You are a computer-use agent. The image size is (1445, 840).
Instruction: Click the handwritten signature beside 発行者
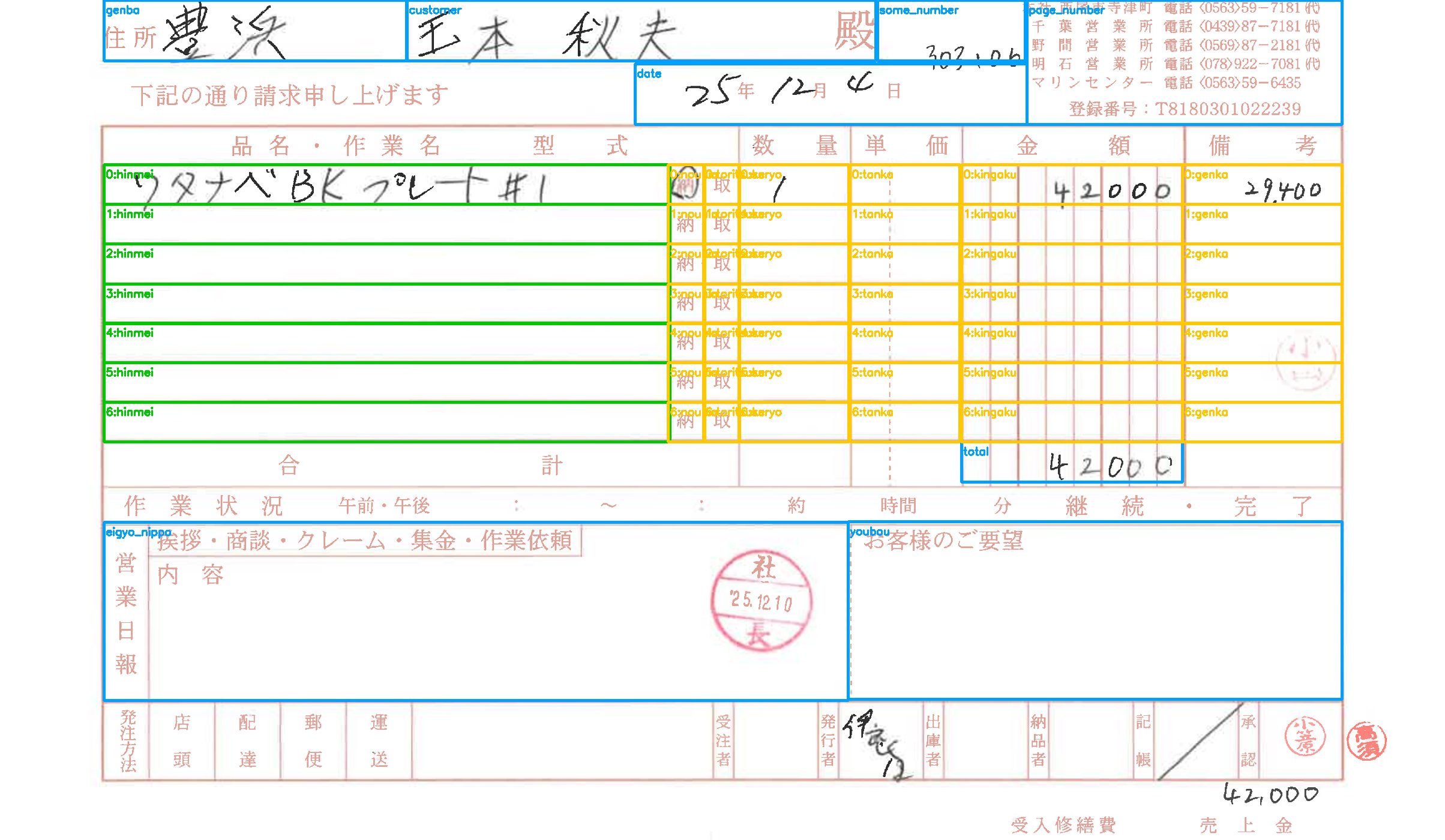[877, 745]
